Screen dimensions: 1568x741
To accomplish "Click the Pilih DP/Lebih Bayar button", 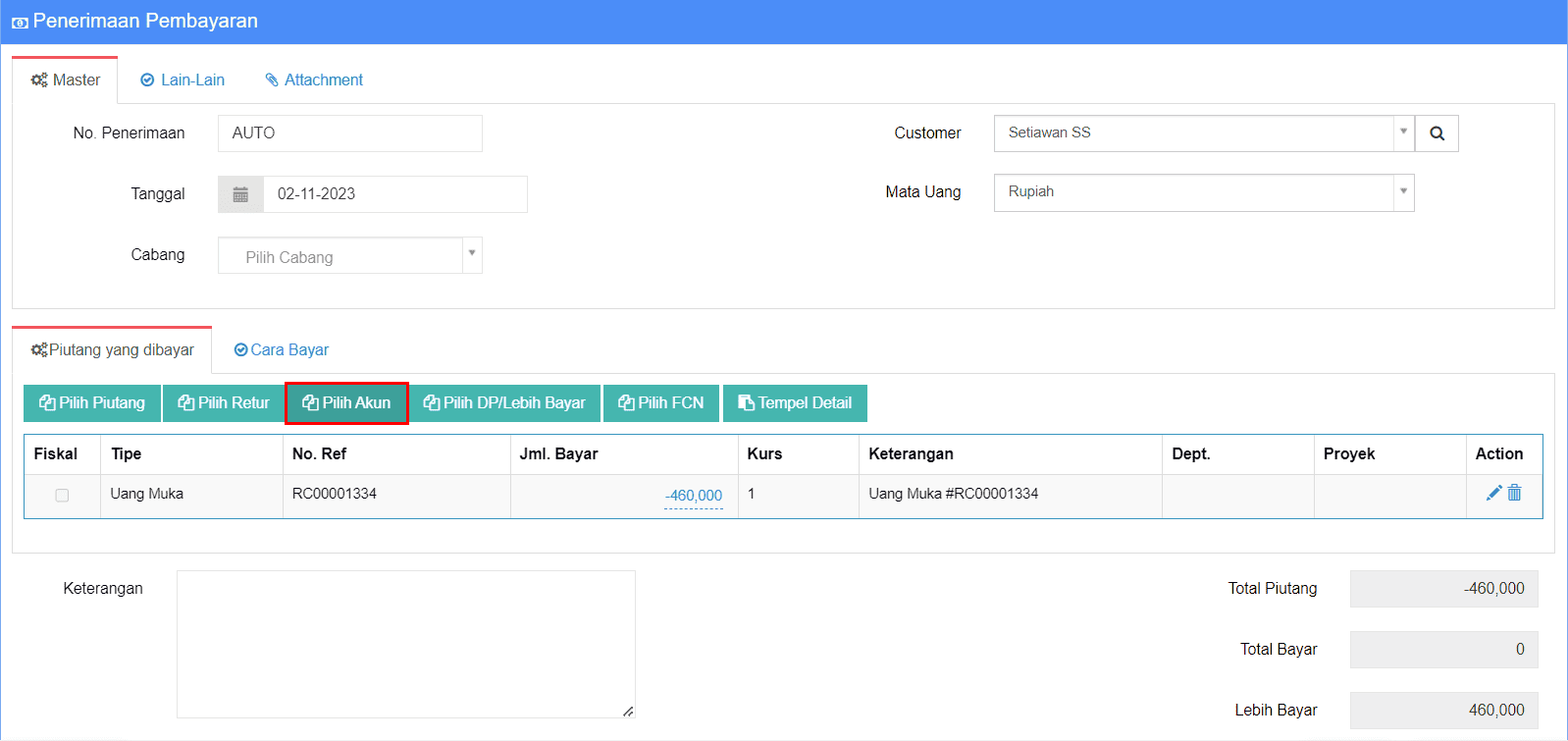I will [504, 403].
